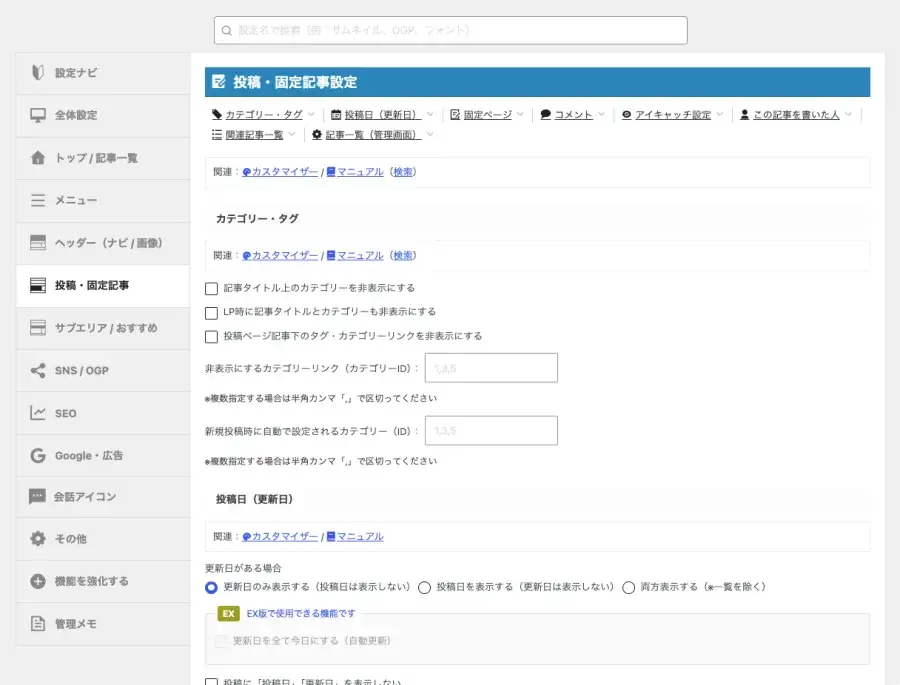Viewport: 900px width, 685px height.
Task: Expand chevron next to 投稿日（更新日） anchor
Action: click(x=430, y=114)
